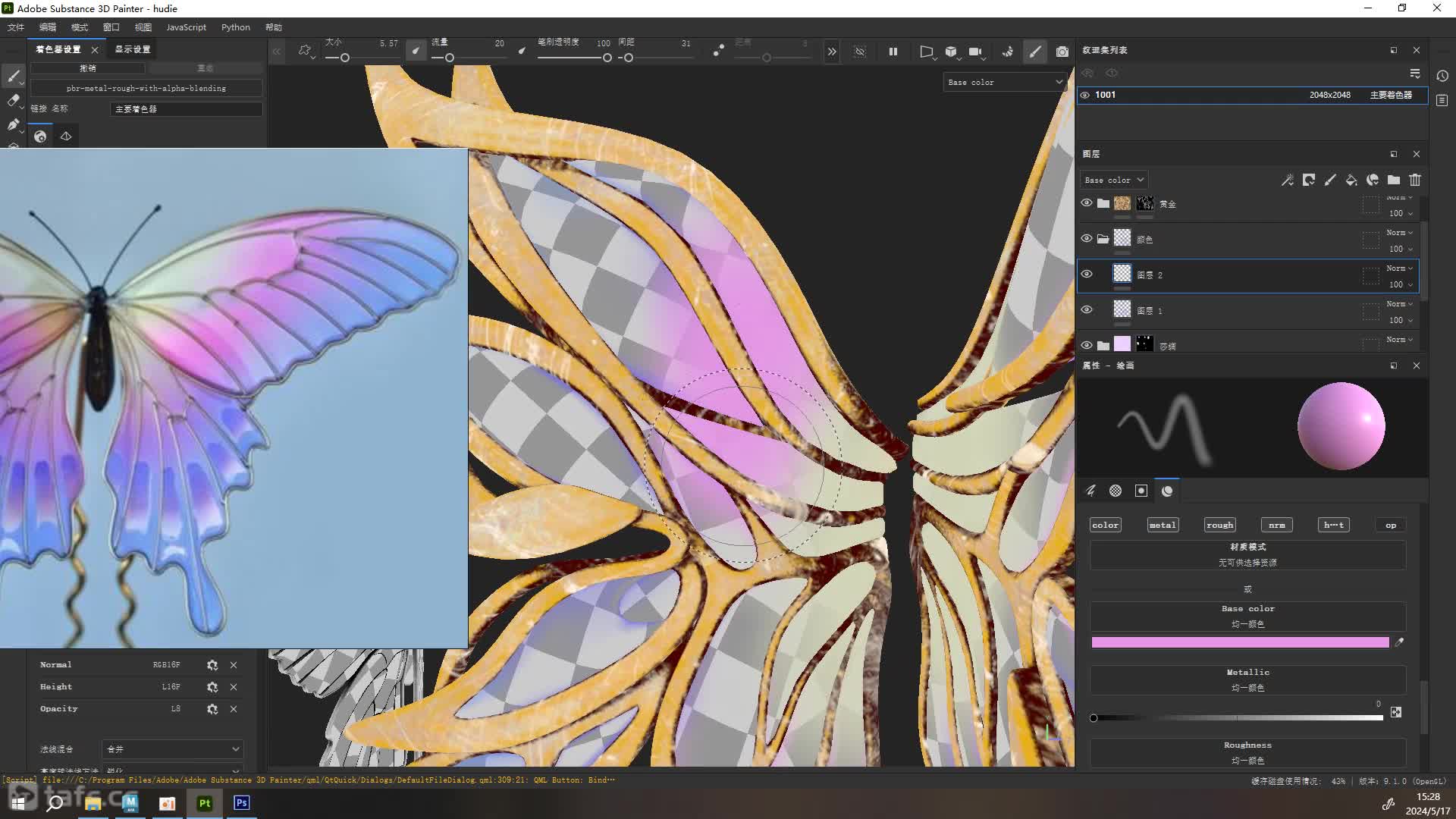
Task: Add a fill layer with bucket icon
Action: tap(1351, 180)
